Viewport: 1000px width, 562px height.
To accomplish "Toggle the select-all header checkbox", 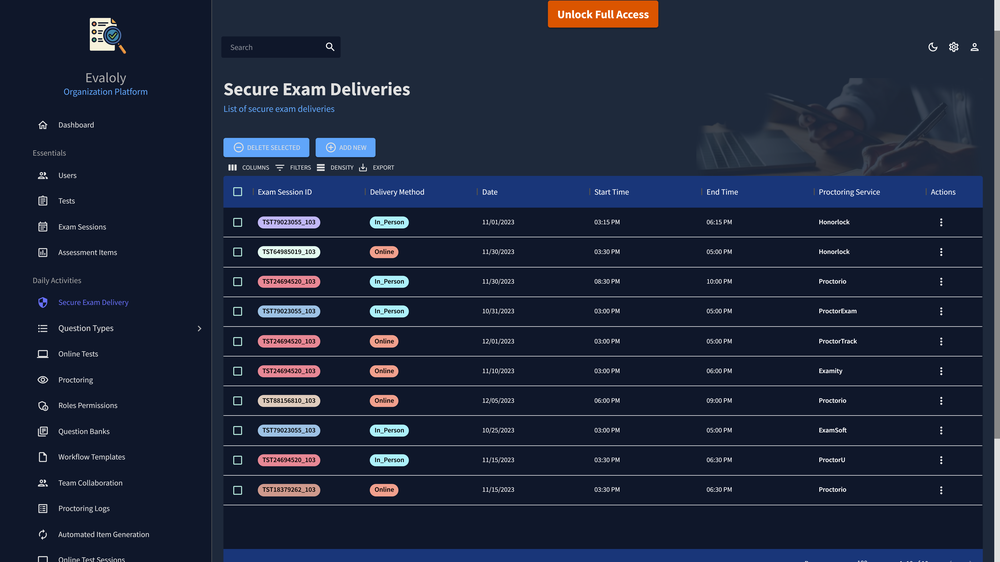I will pos(237,191).
